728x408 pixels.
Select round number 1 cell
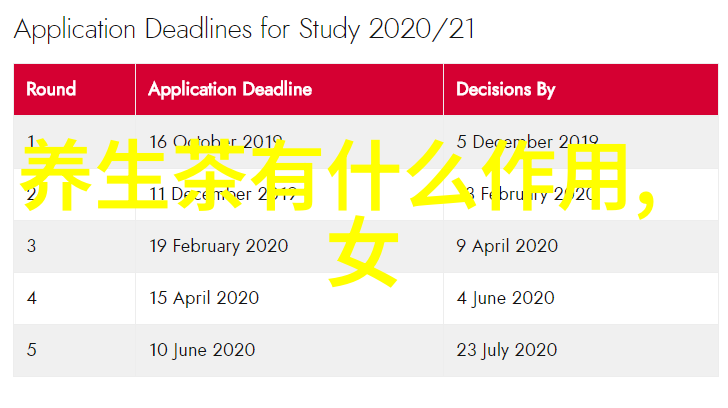pyautogui.click(x=31, y=141)
